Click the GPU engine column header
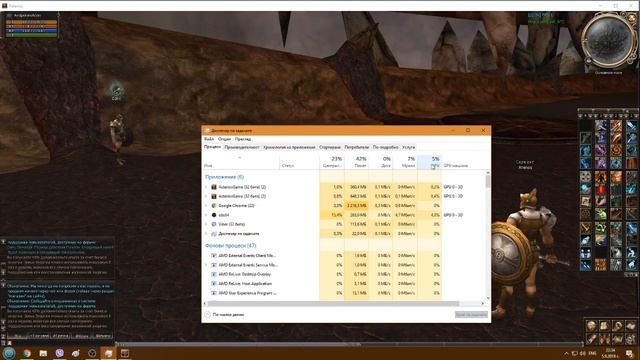640x360 pixels. point(456,166)
